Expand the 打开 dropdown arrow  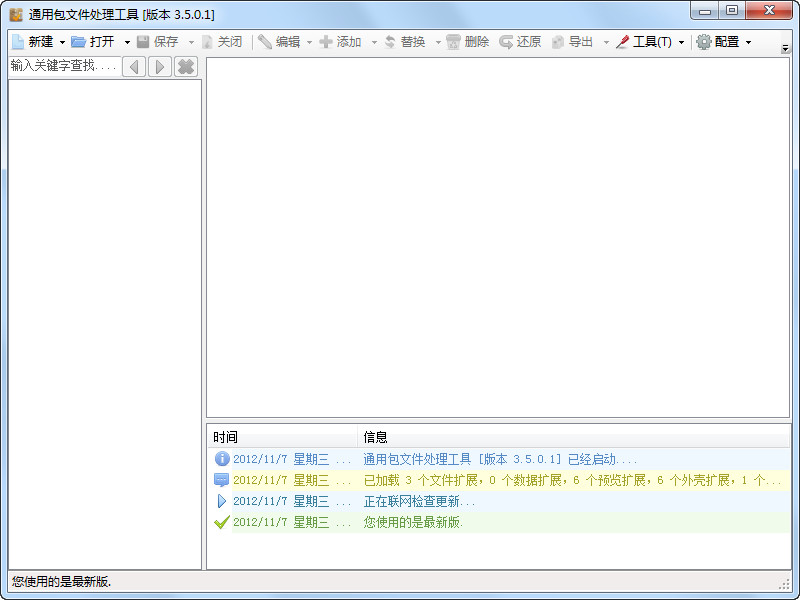point(127,42)
